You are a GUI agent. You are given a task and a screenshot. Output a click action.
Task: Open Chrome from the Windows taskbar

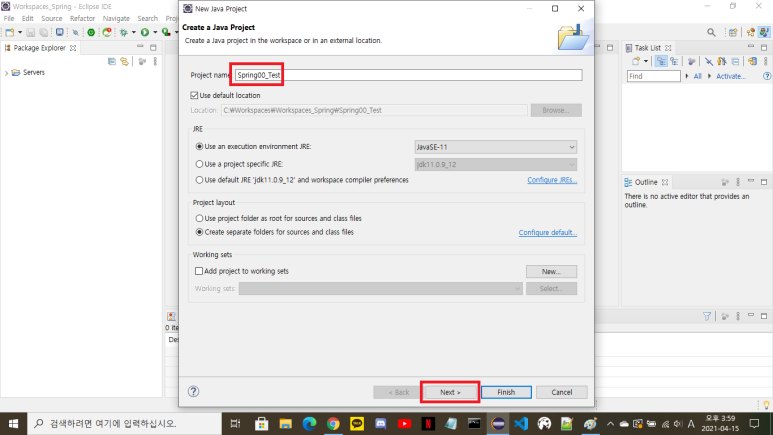coord(333,424)
